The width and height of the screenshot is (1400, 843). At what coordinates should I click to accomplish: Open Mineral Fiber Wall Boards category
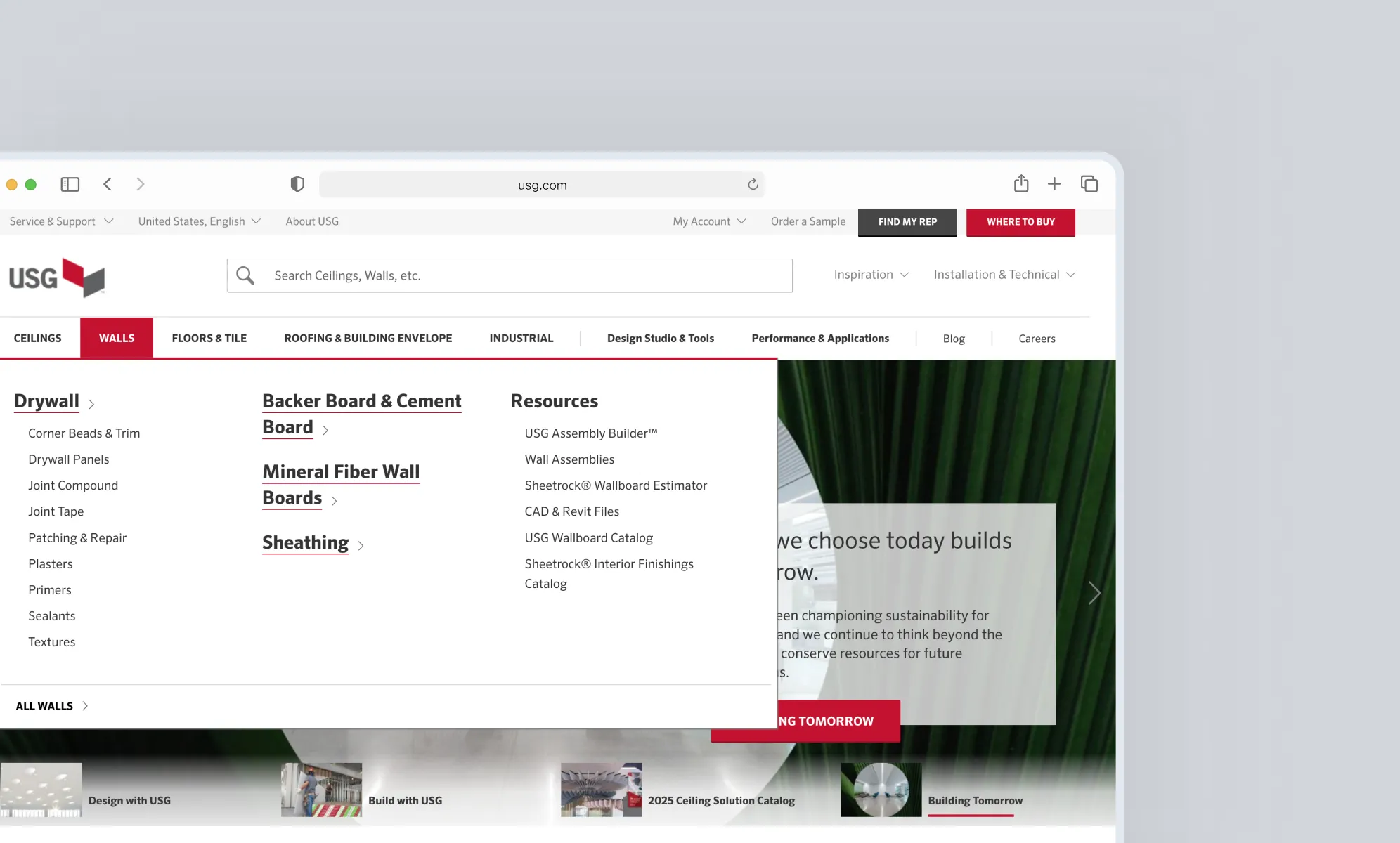pyautogui.click(x=341, y=485)
